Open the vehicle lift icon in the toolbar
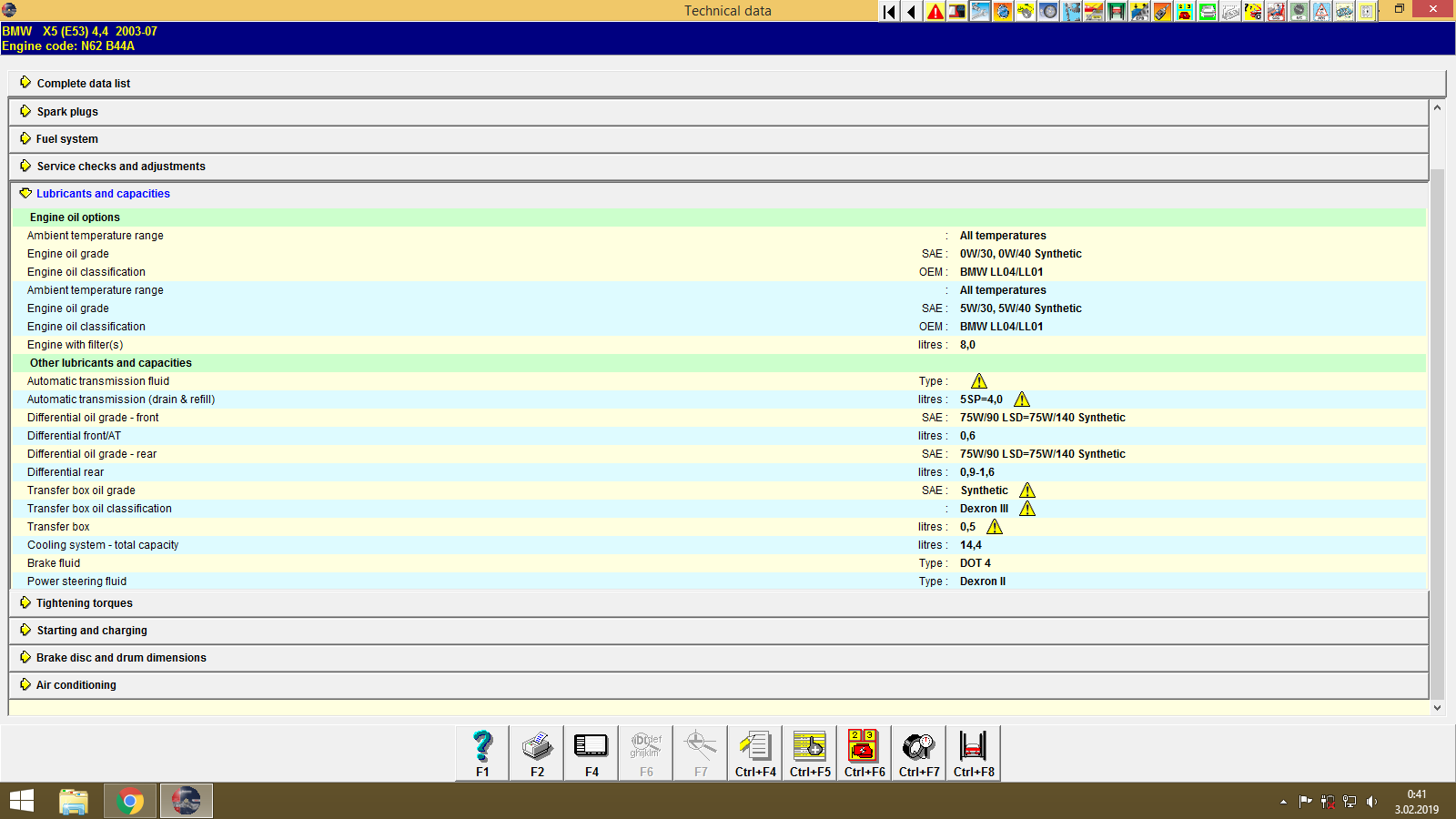Image resolution: width=1456 pixels, height=819 pixels. click(1116, 11)
